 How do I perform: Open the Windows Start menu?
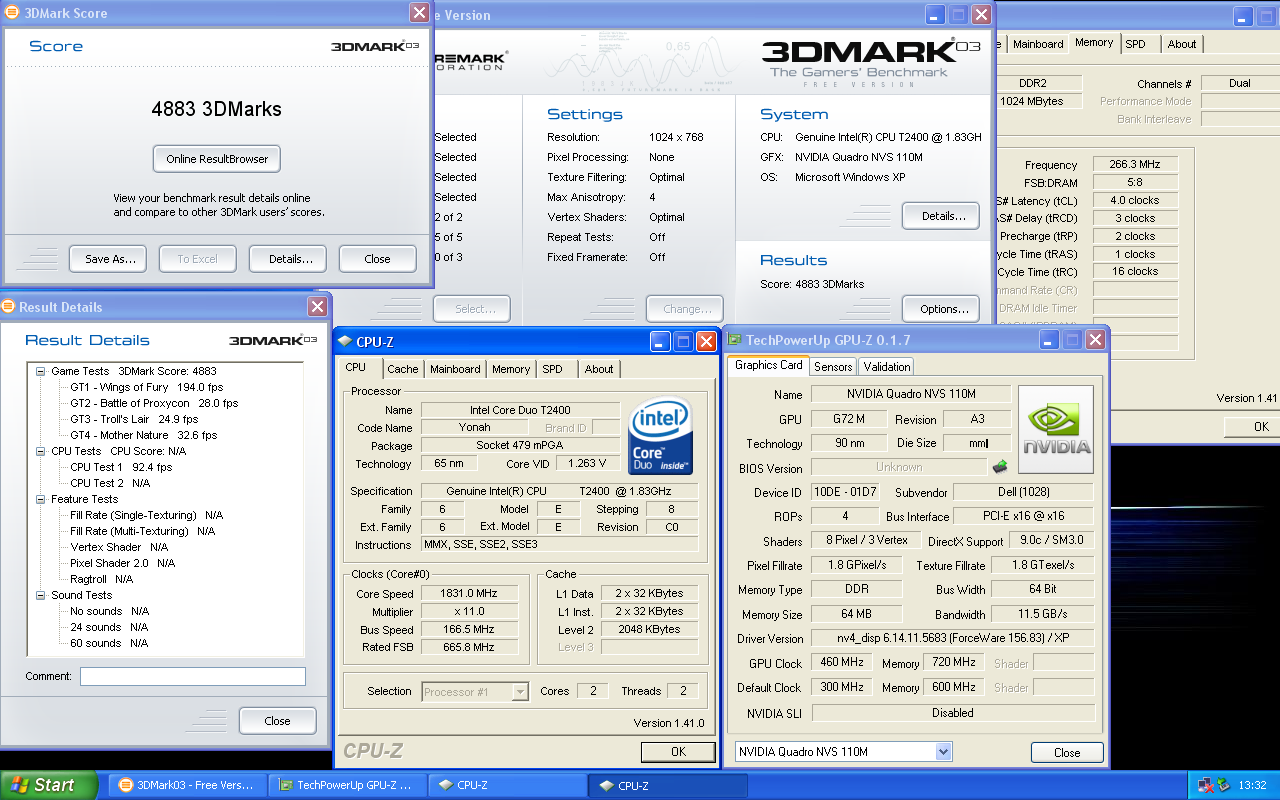pos(49,785)
